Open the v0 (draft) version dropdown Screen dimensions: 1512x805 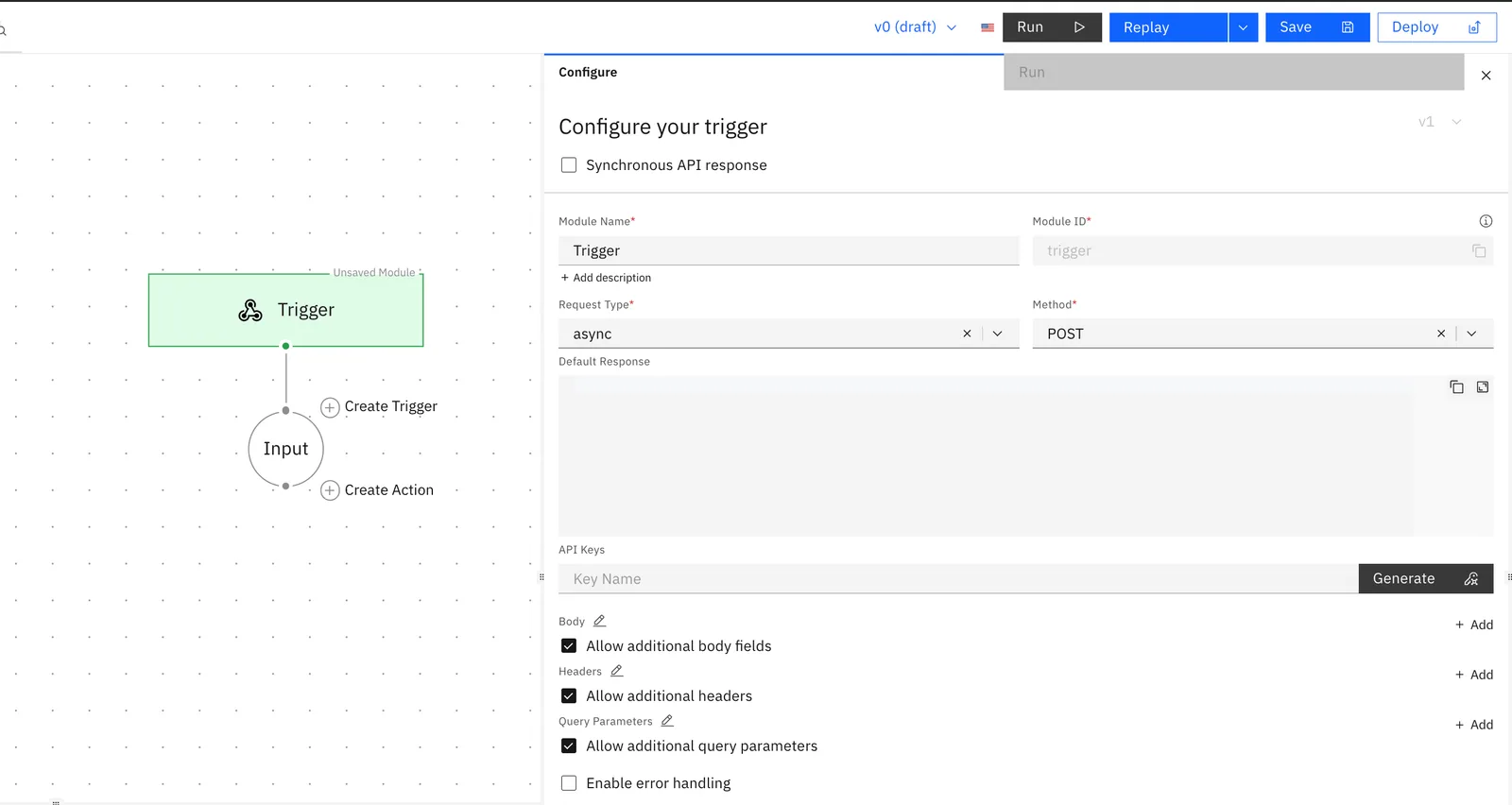915,27
